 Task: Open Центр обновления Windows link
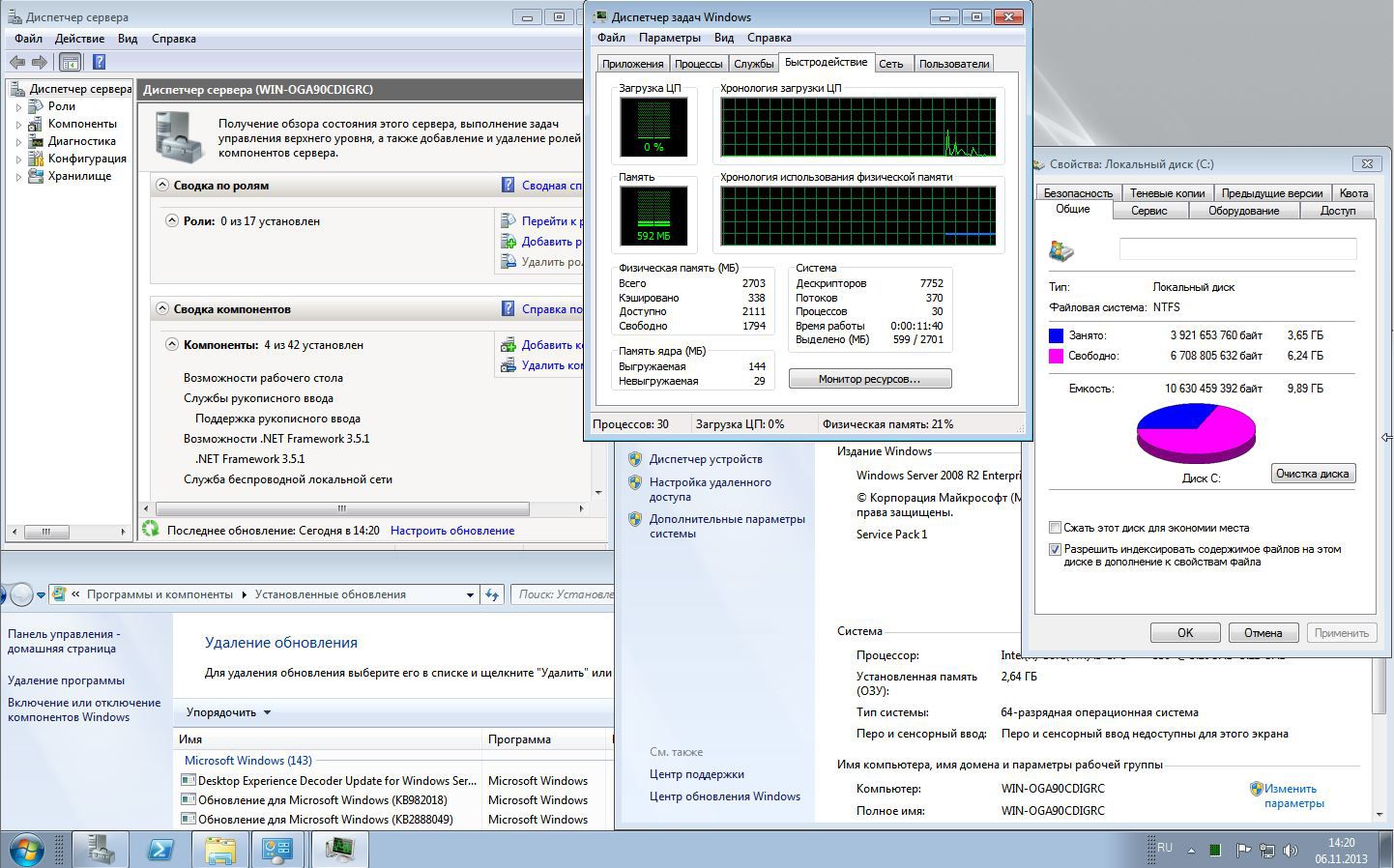[725, 796]
